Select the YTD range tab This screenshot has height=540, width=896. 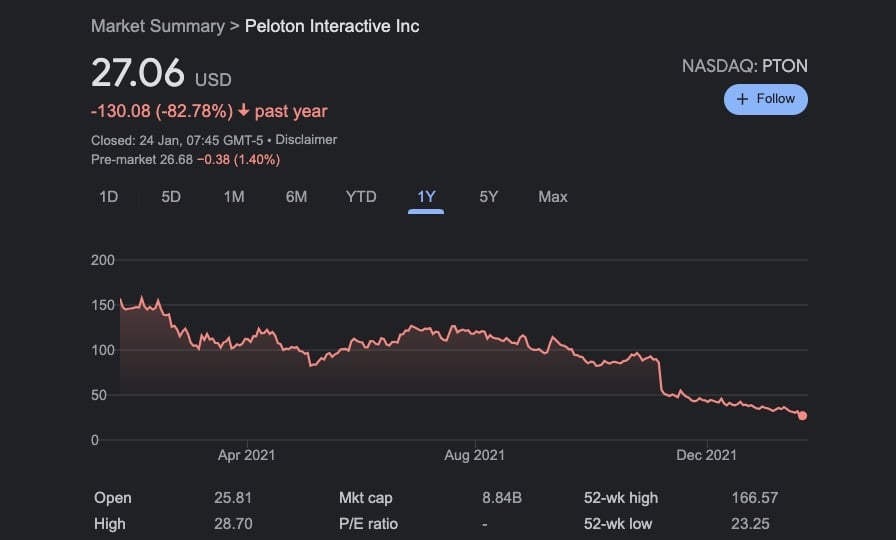point(361,197)
